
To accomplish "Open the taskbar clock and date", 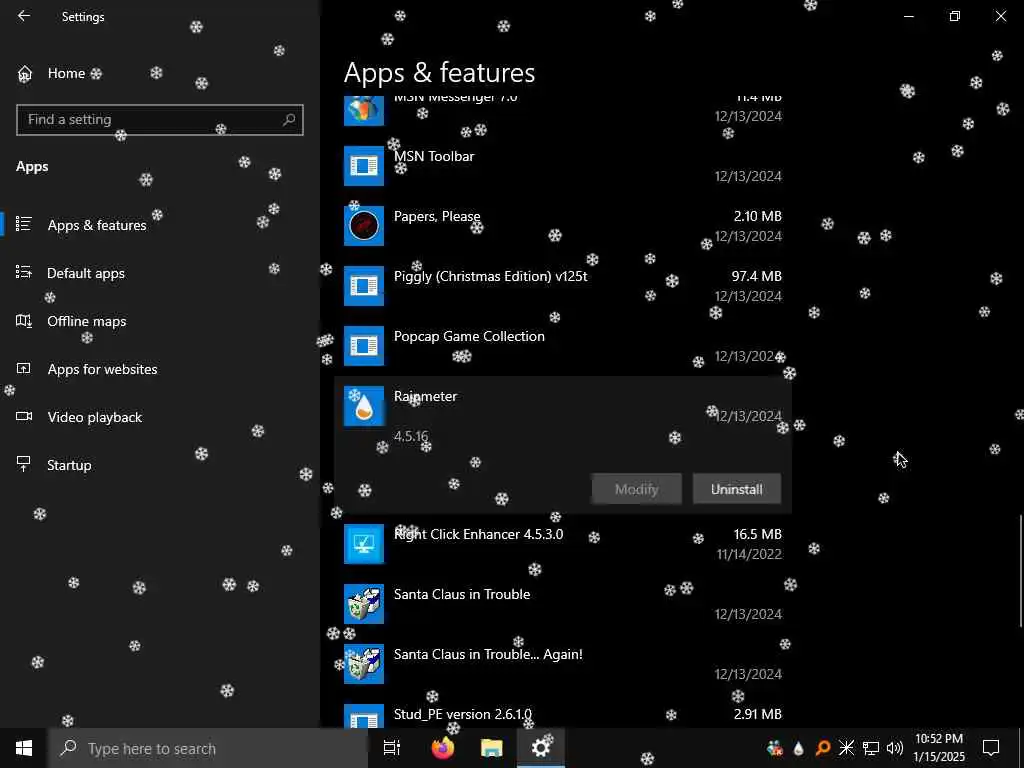I will 938,748.
